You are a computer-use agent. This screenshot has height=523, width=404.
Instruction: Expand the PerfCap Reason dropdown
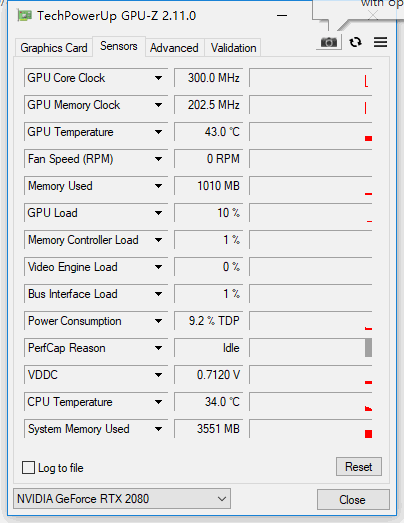(158, 348)
